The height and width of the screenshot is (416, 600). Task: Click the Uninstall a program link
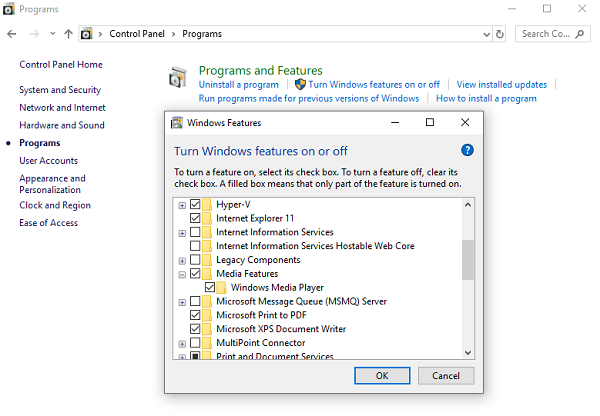[239, 85]
